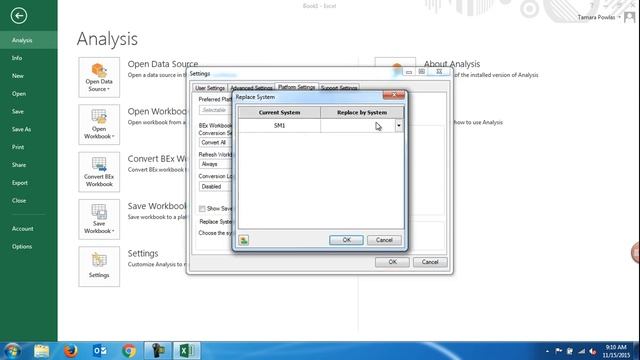Open the Always refresh dropdown
640x360 pixels.
(x=216, y=164)
